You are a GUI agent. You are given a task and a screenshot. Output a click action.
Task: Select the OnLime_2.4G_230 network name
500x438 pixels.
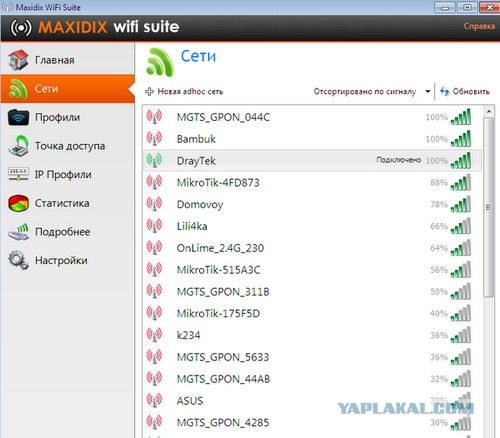click(220, 248)
